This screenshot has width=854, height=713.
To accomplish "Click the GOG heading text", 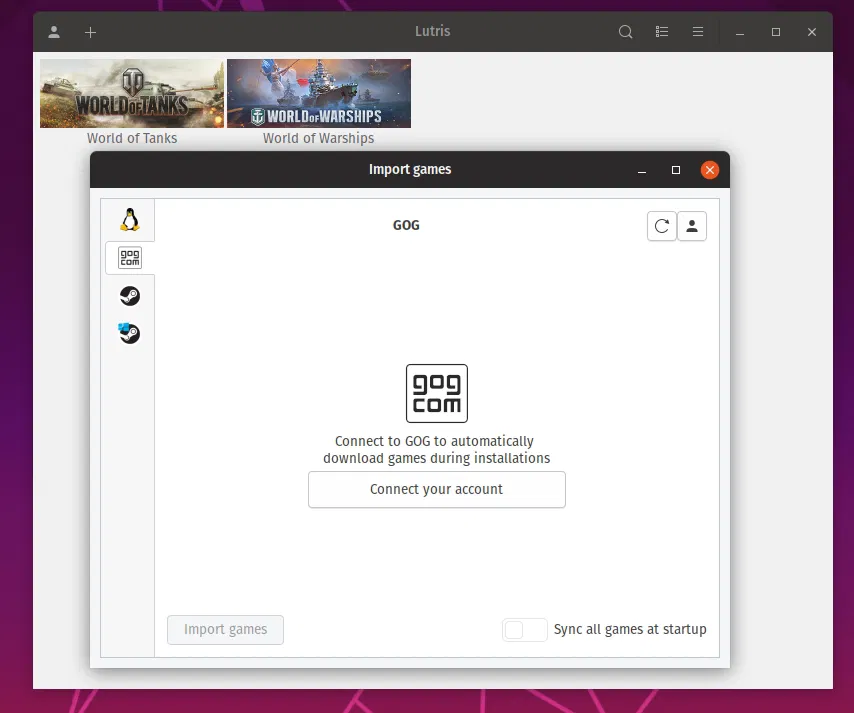I will 406,226.
